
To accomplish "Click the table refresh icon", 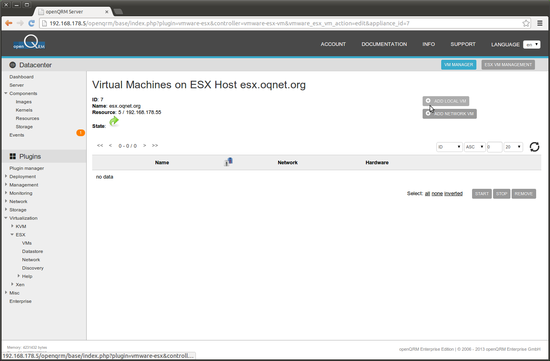I will click(534, 147).
